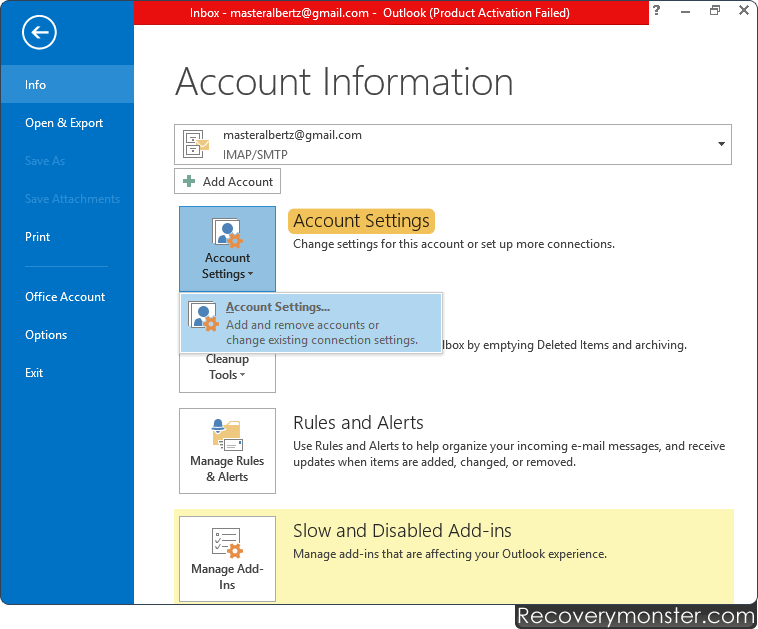Select Info in the sidebar
The image size is (758, 629).
click(x=67, y=85)
